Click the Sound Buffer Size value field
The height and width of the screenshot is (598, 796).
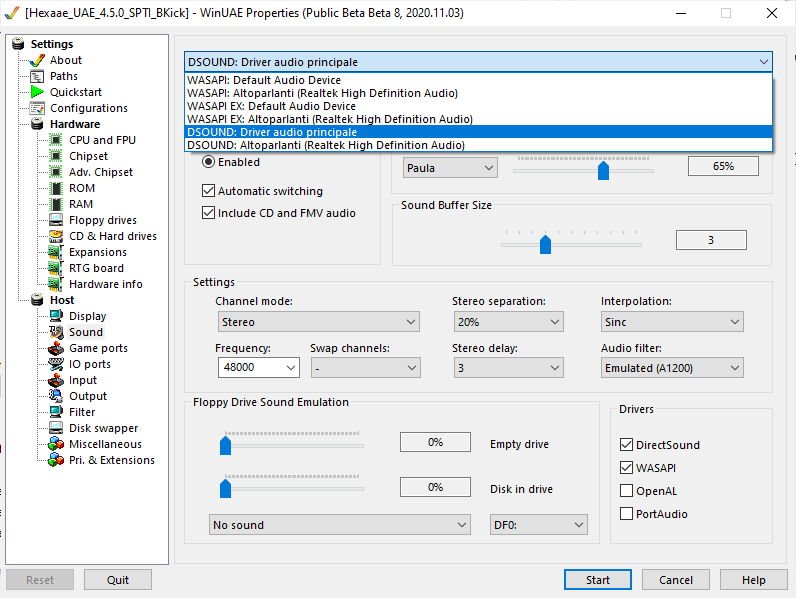click(711, 240)
